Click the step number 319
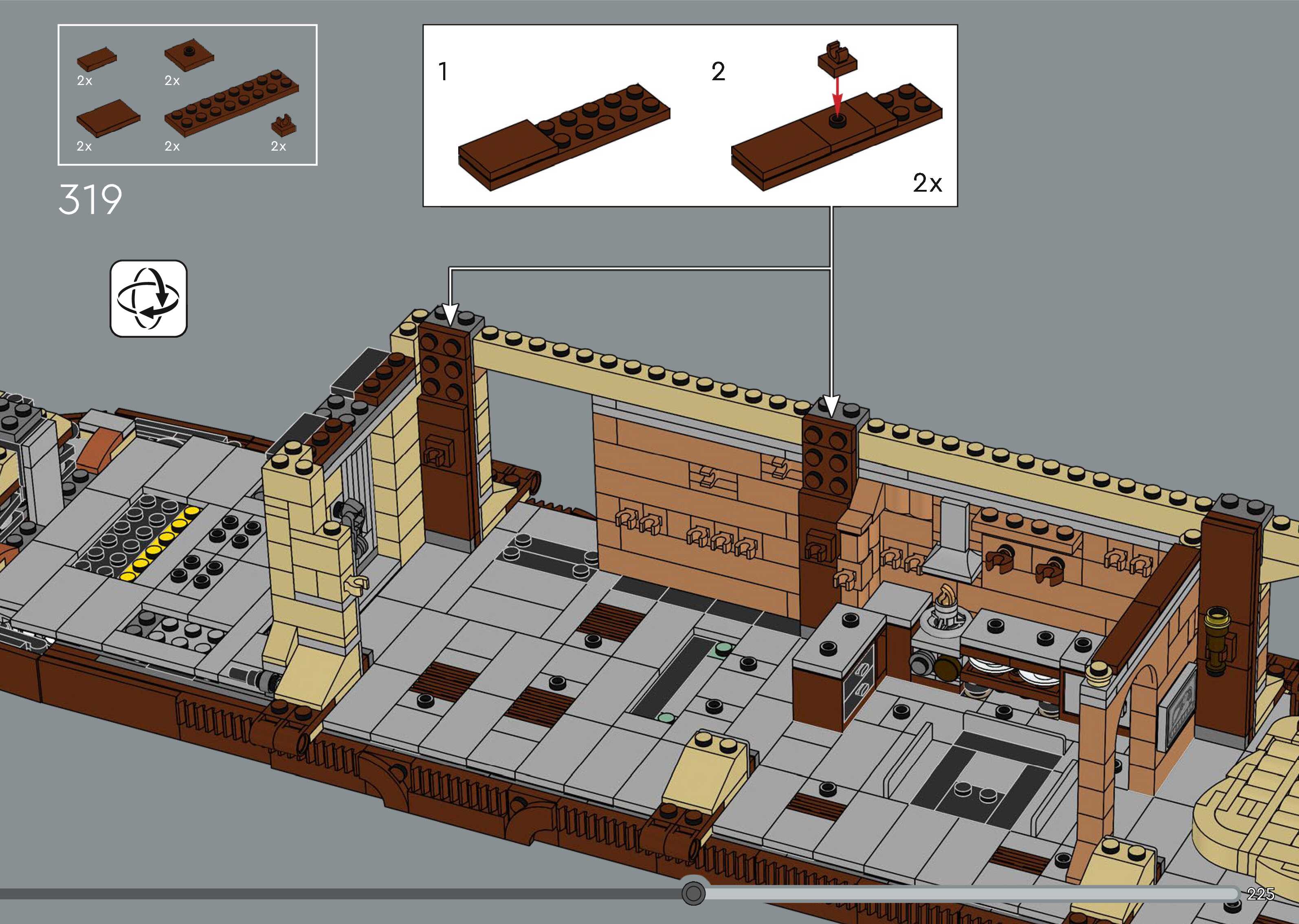 click(x=90, y=200)
